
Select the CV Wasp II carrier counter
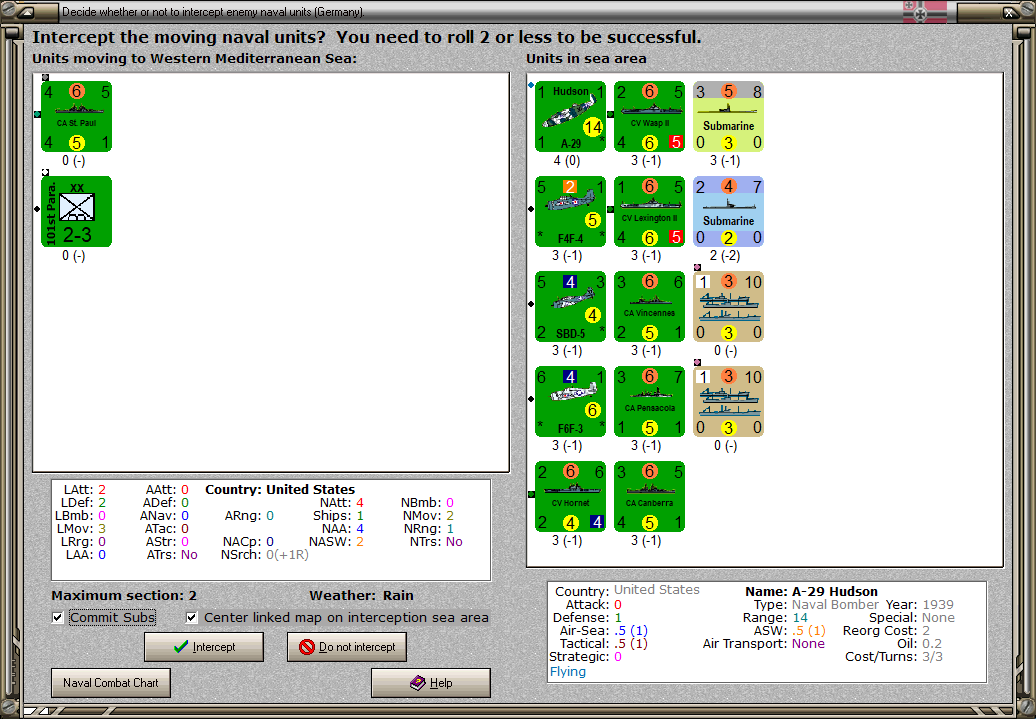(649, 116)
